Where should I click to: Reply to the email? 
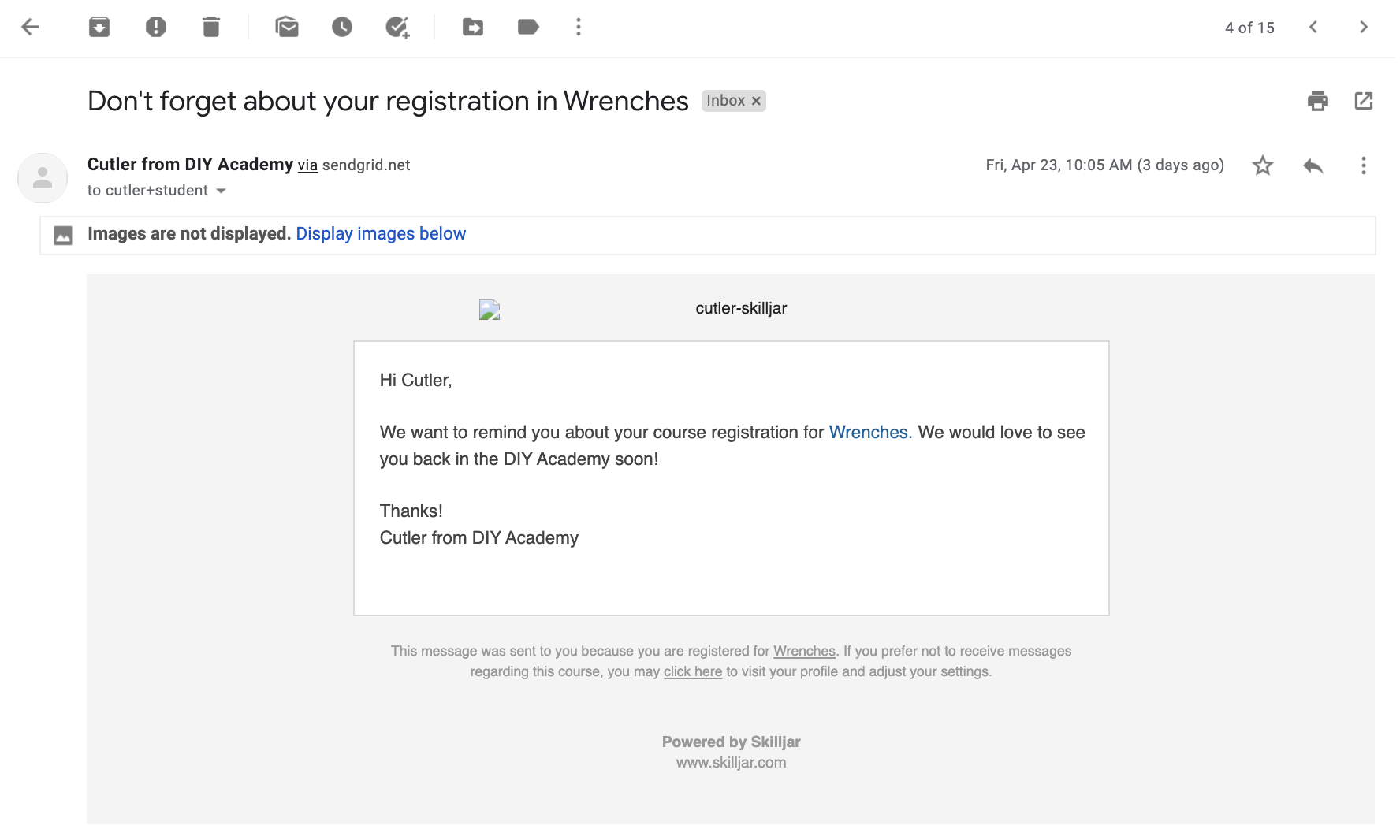(1313, 165)
